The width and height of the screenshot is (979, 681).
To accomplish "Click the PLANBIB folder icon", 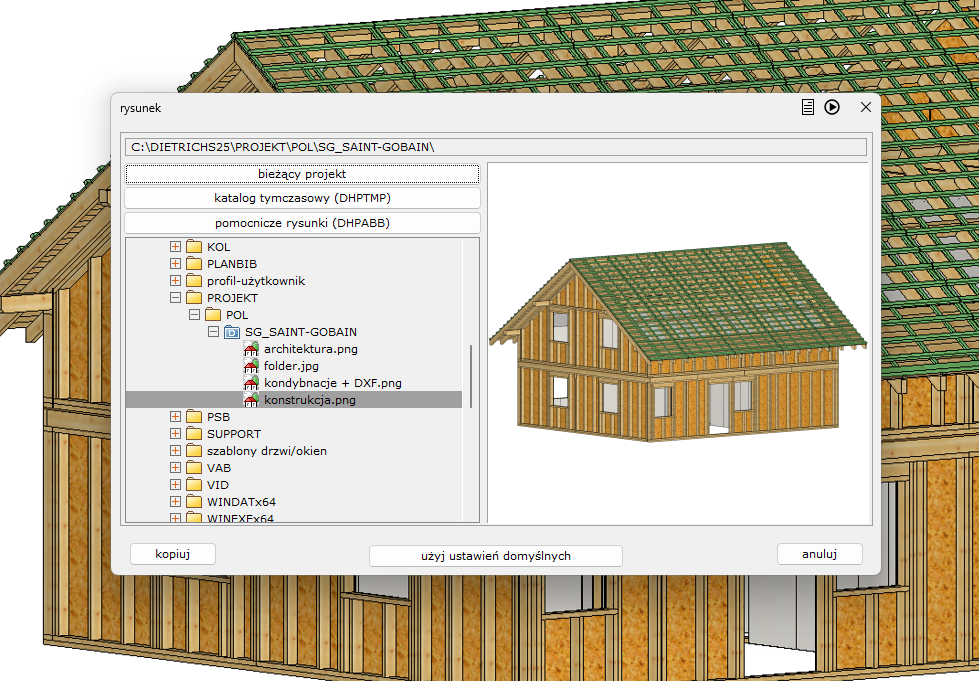I will pyautogui.click(x=194, y=264).
